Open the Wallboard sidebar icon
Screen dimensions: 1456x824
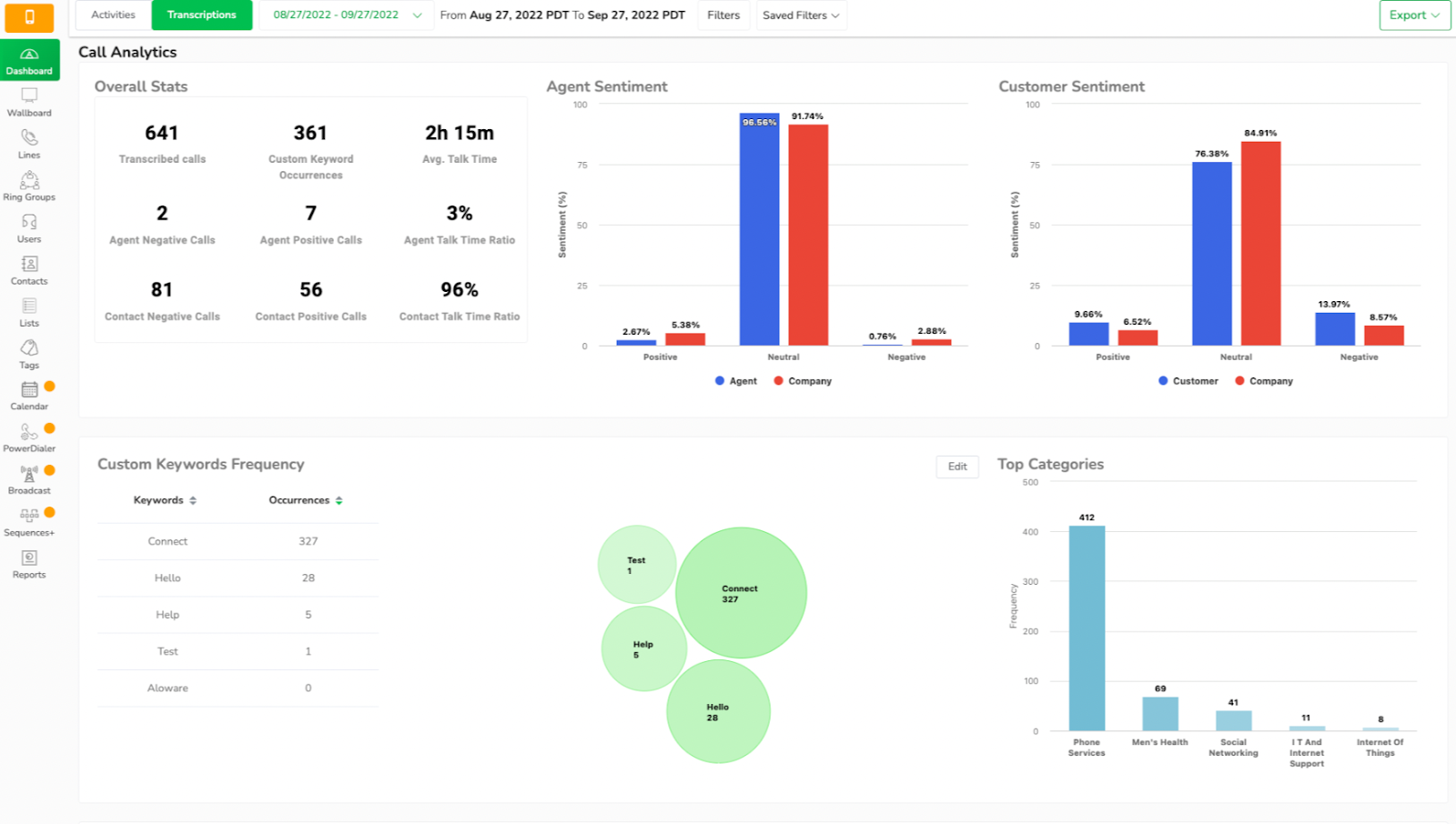29,102
